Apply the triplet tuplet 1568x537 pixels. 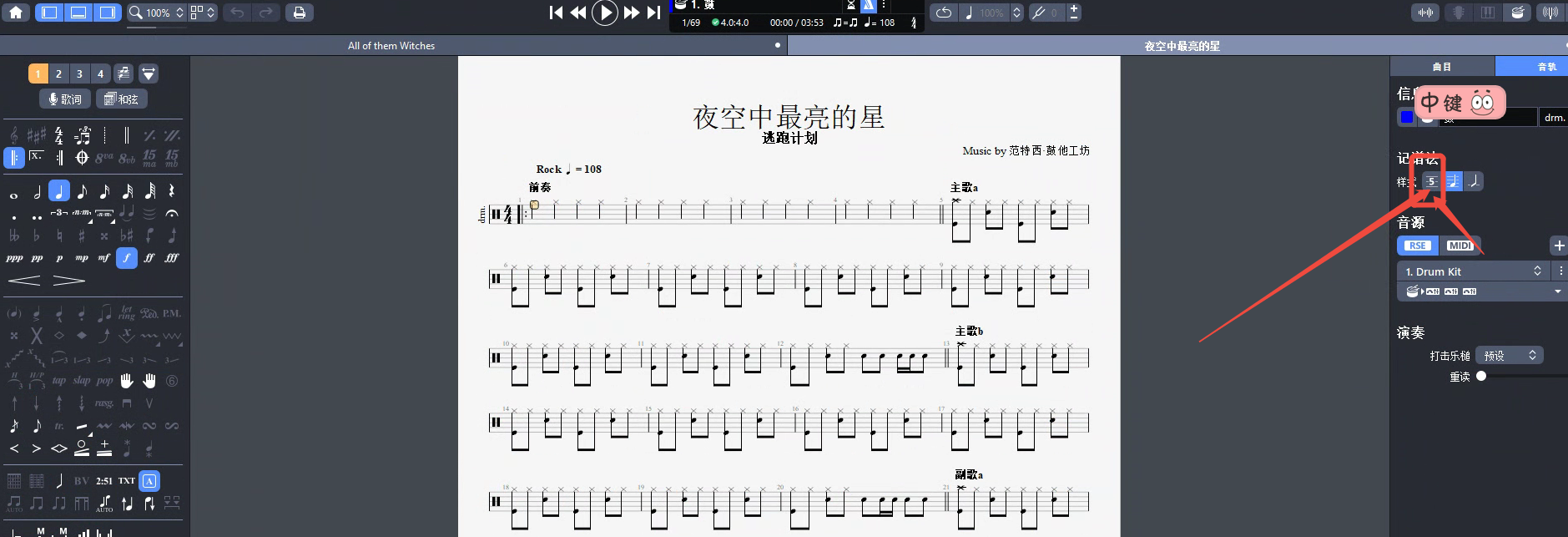point(58,214)
